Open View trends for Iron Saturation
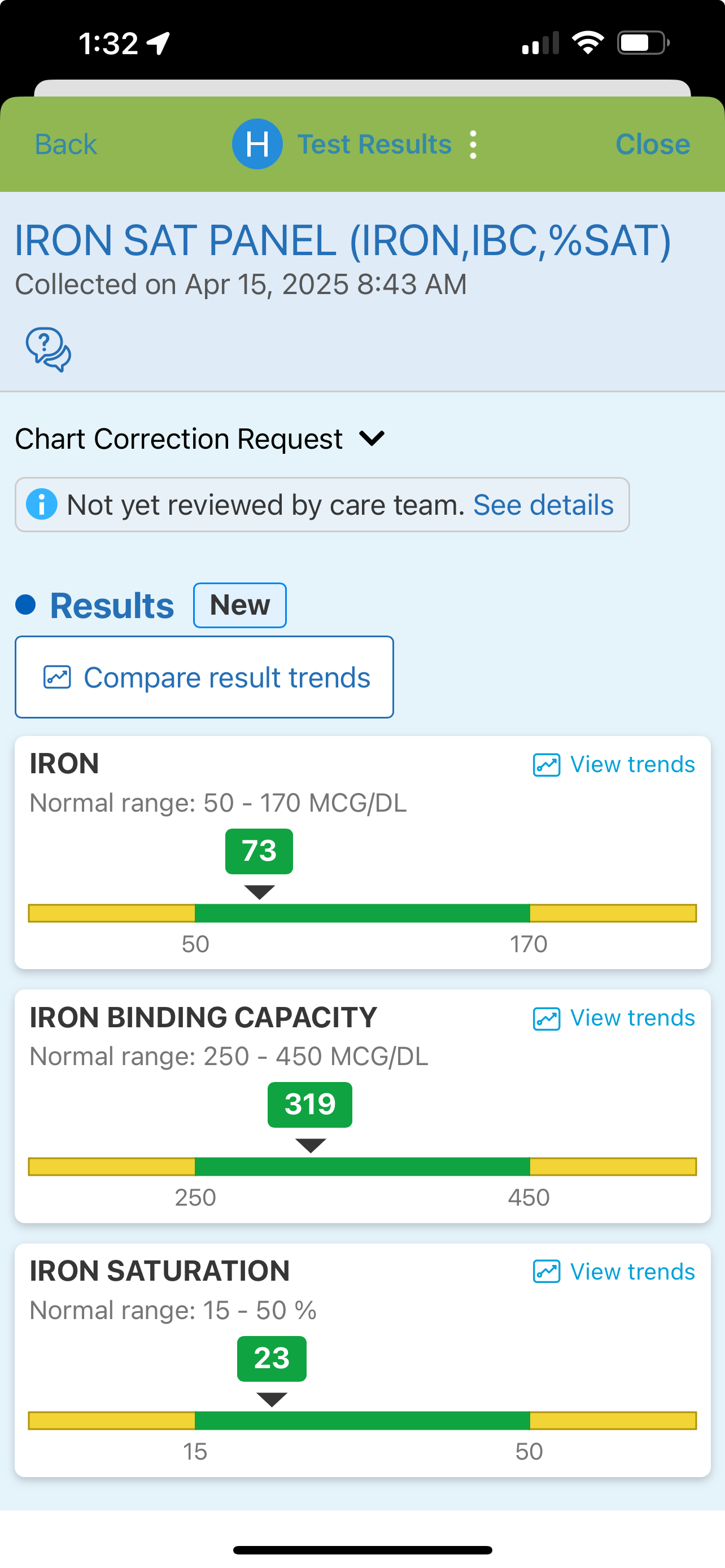 click(632, 1272)
